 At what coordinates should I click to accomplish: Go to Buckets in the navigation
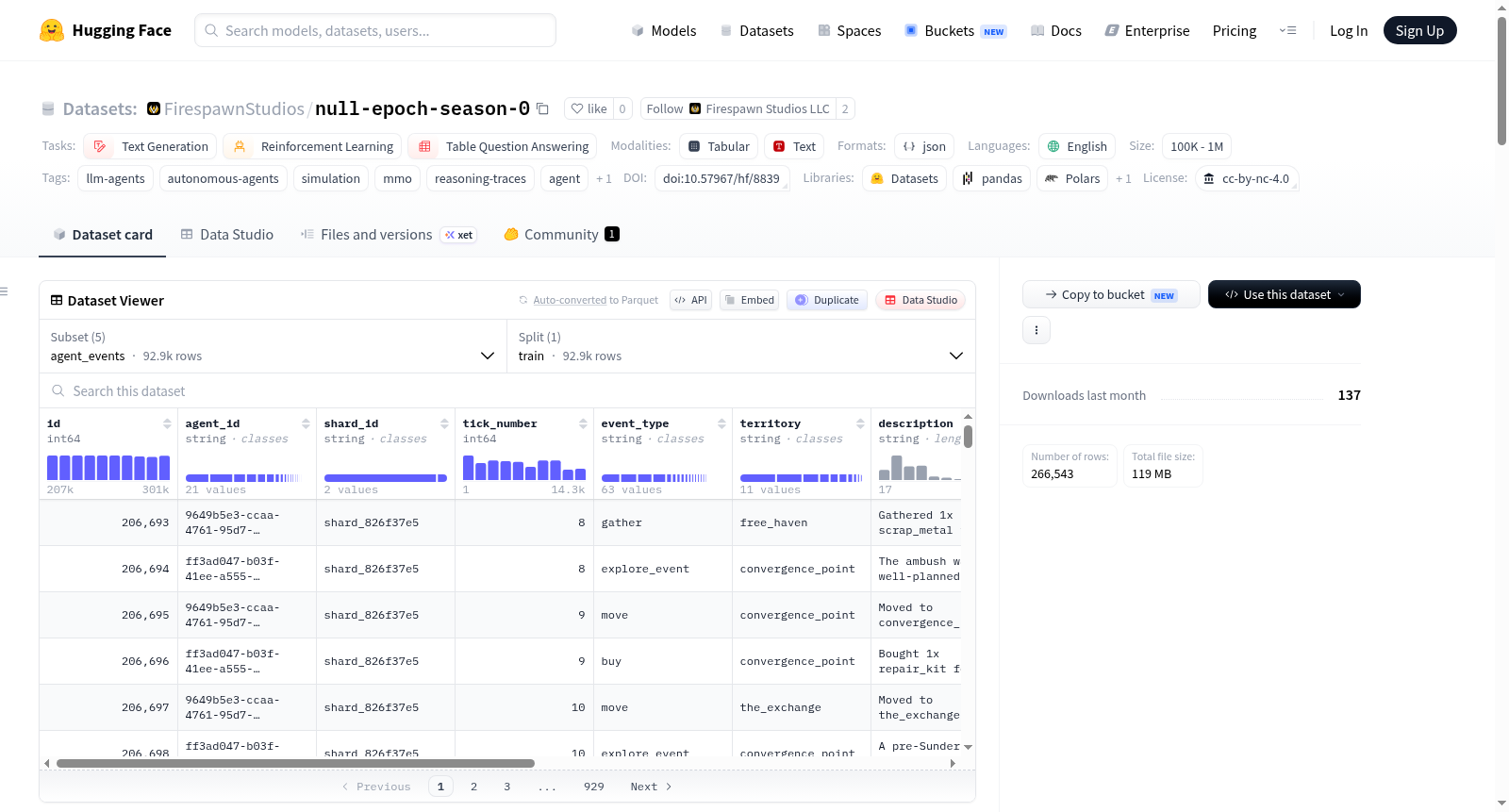point(956,30)
